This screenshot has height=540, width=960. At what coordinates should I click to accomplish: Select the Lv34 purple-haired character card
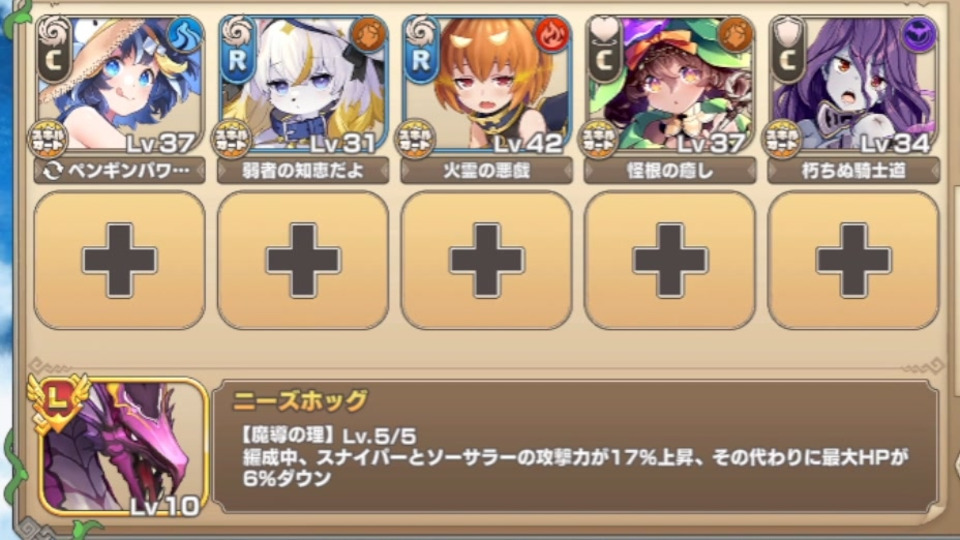point(853,84)
